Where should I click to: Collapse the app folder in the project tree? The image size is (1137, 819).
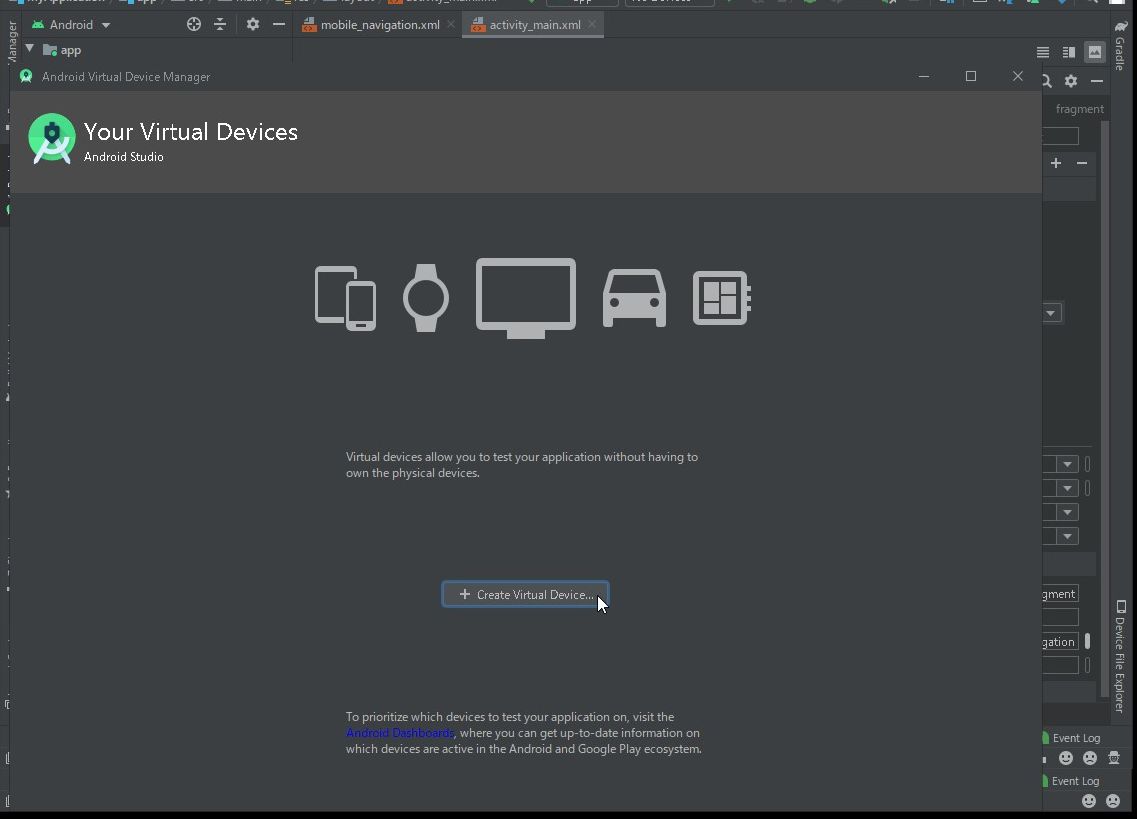pos(29,49)
